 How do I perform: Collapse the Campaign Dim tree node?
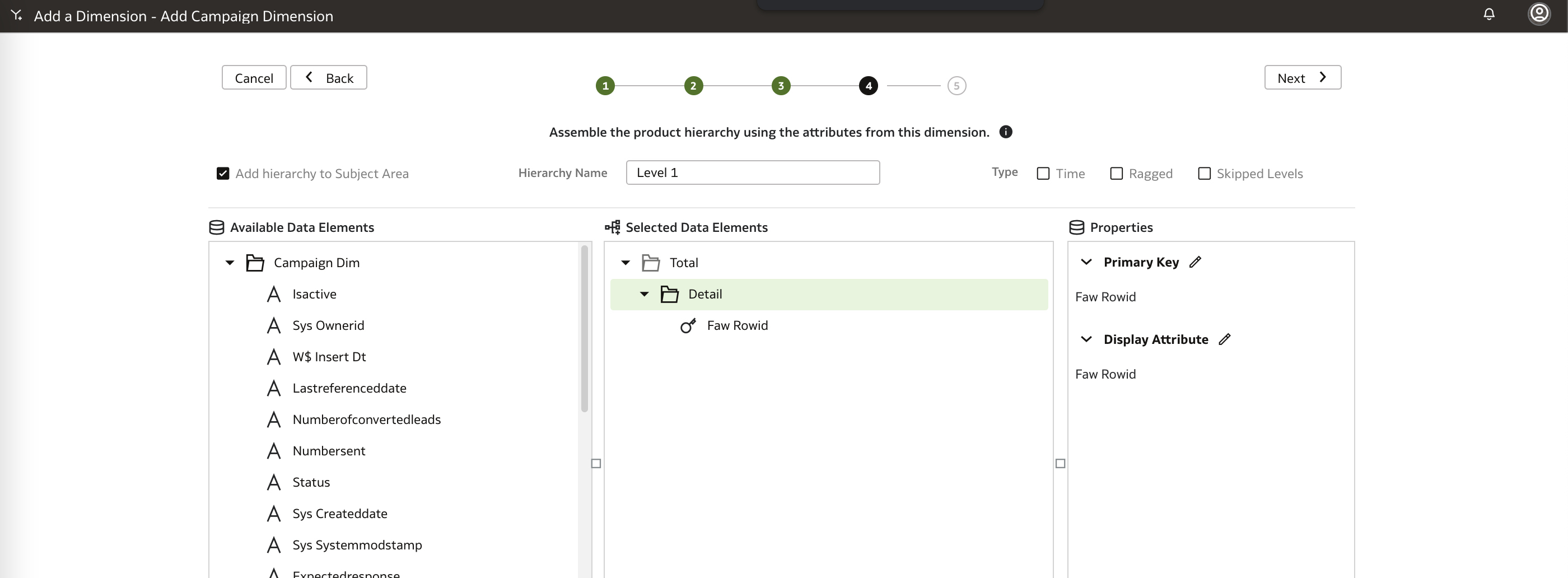[230, 263]
